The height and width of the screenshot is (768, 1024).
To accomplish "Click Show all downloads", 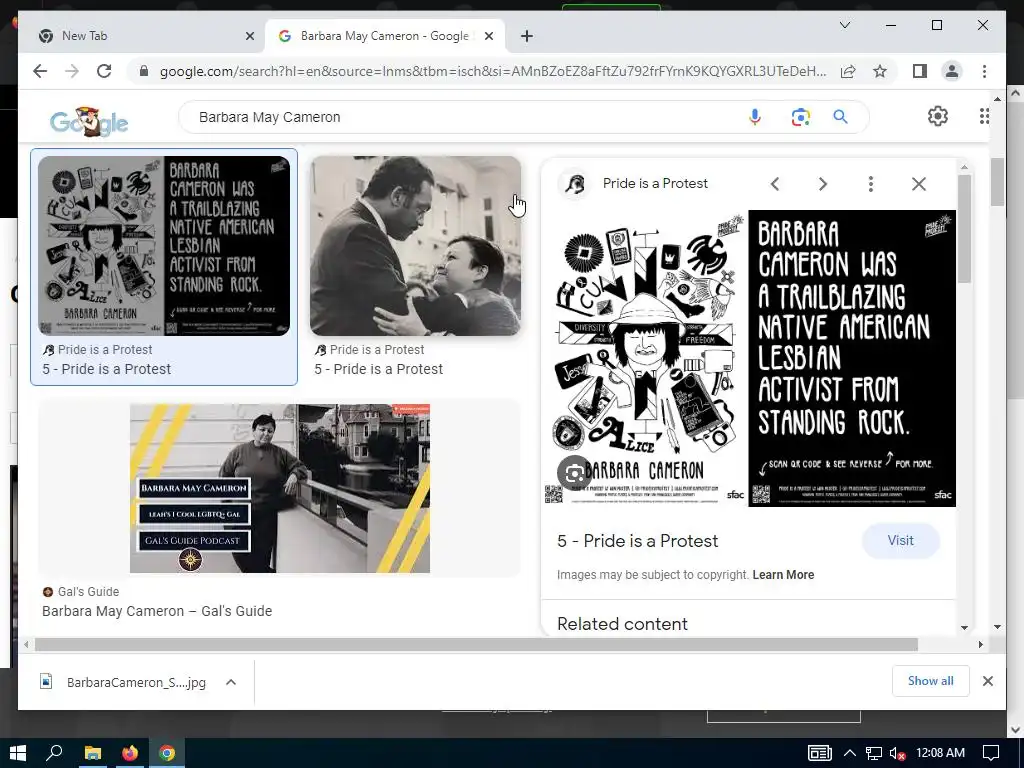I will pos(931,681).
